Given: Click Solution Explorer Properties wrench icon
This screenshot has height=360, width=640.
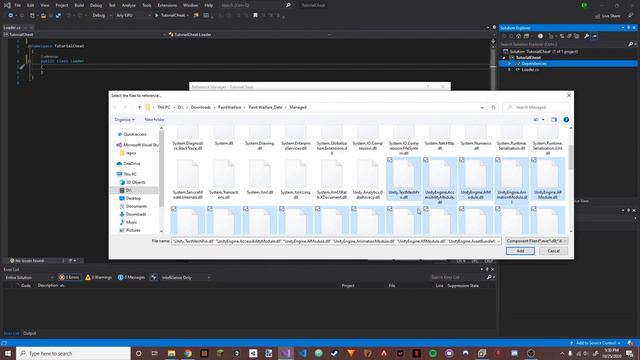Looking at the screenshot, I should coord(587,36).
